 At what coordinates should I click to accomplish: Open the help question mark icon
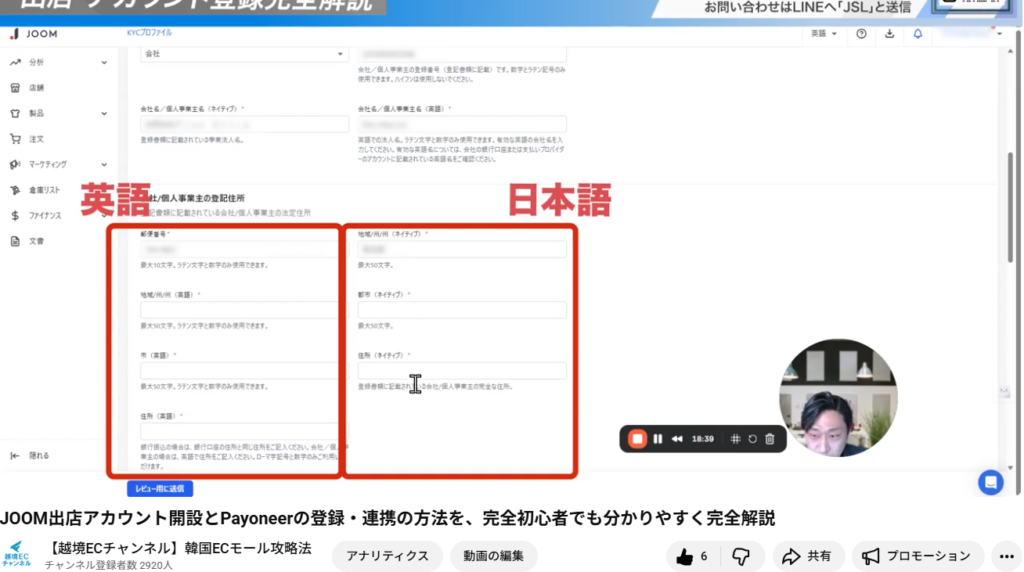(862, 34)
